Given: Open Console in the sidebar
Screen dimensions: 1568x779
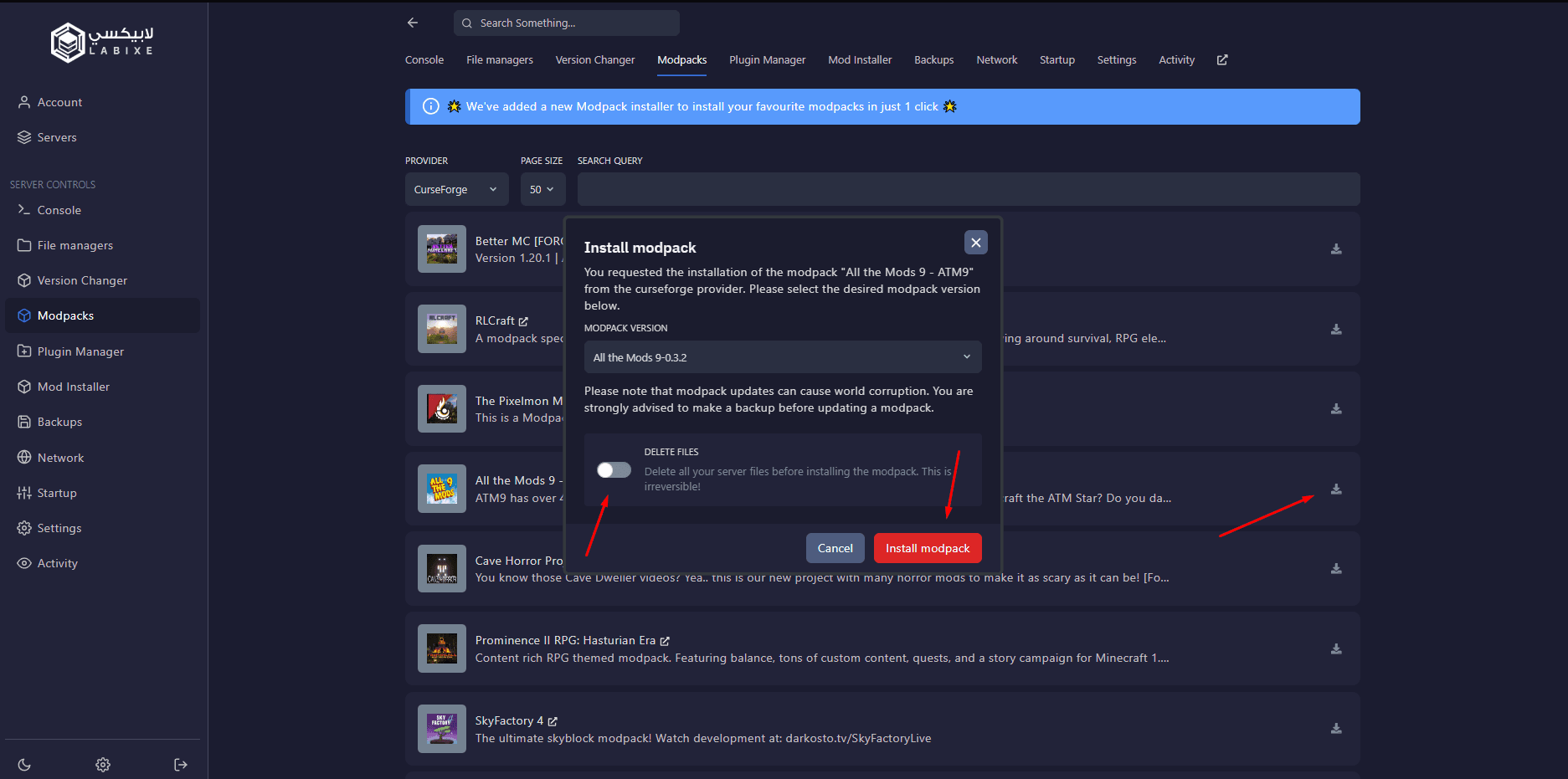Looking at the screenshot, I should coord(102,210).
